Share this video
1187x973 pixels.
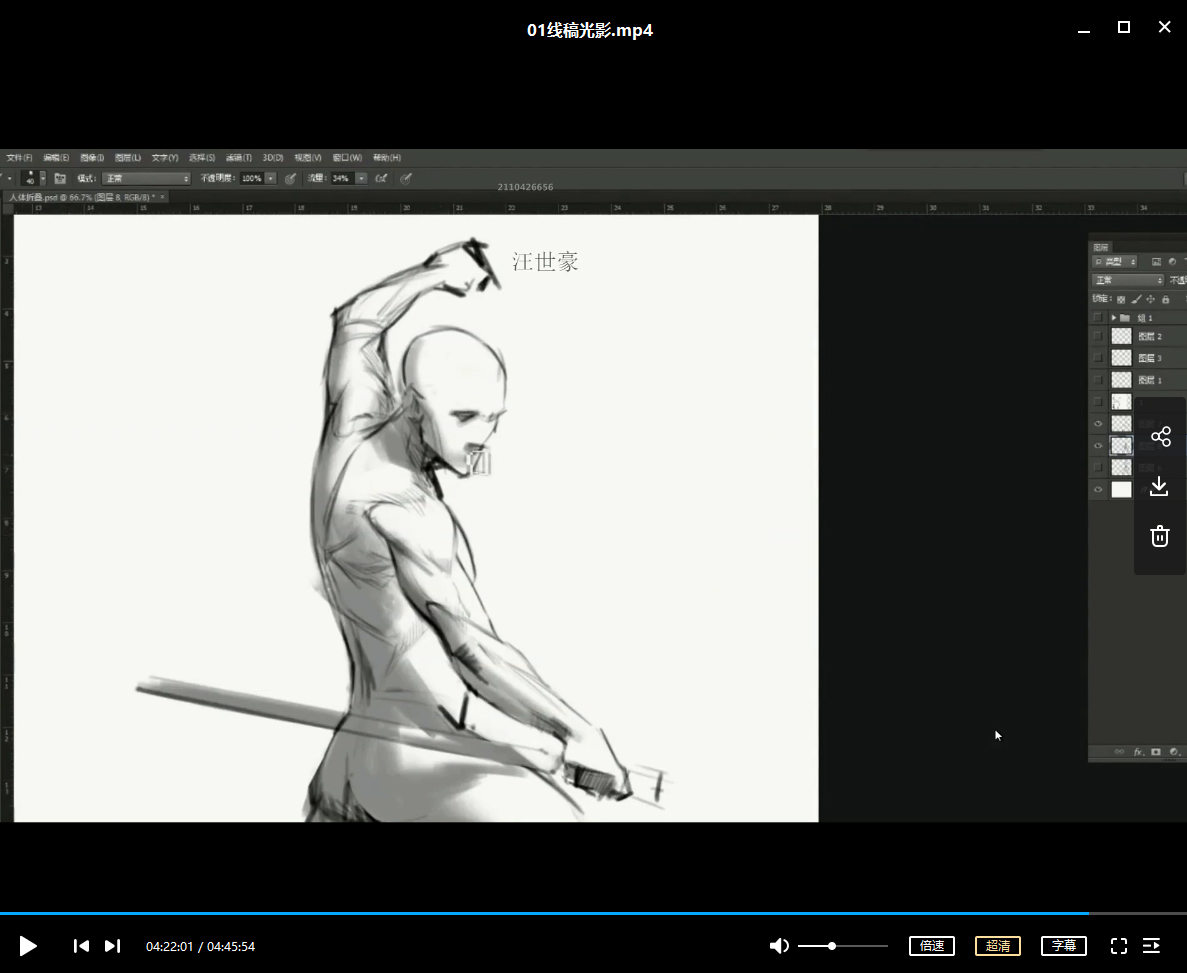1160,437
